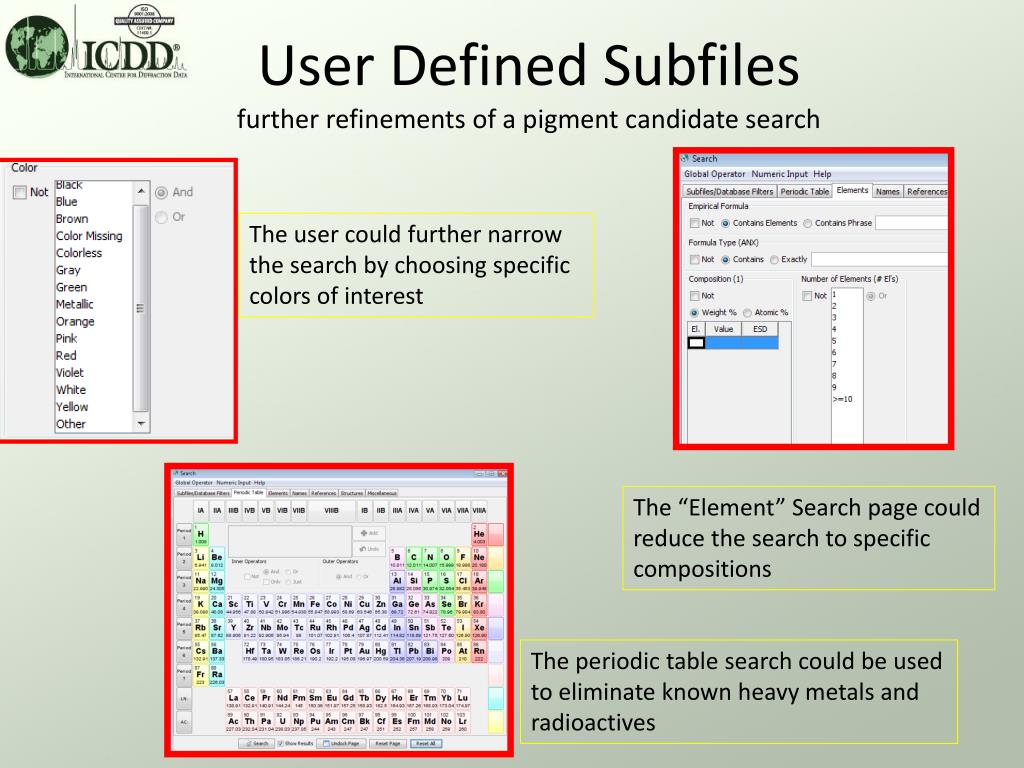Click the Color list scrollbar thumb
Screen dimensions: 1024x768
[140, 308]
